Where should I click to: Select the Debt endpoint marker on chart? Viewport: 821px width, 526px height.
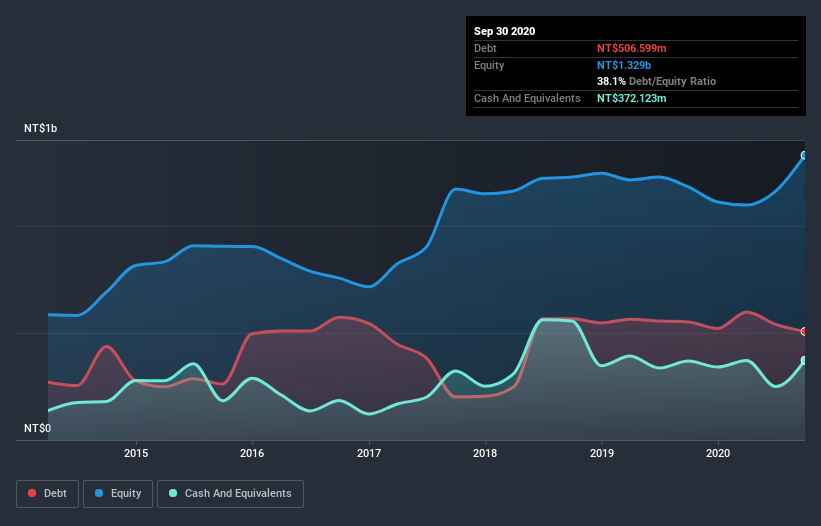click(x=804, y=331)
